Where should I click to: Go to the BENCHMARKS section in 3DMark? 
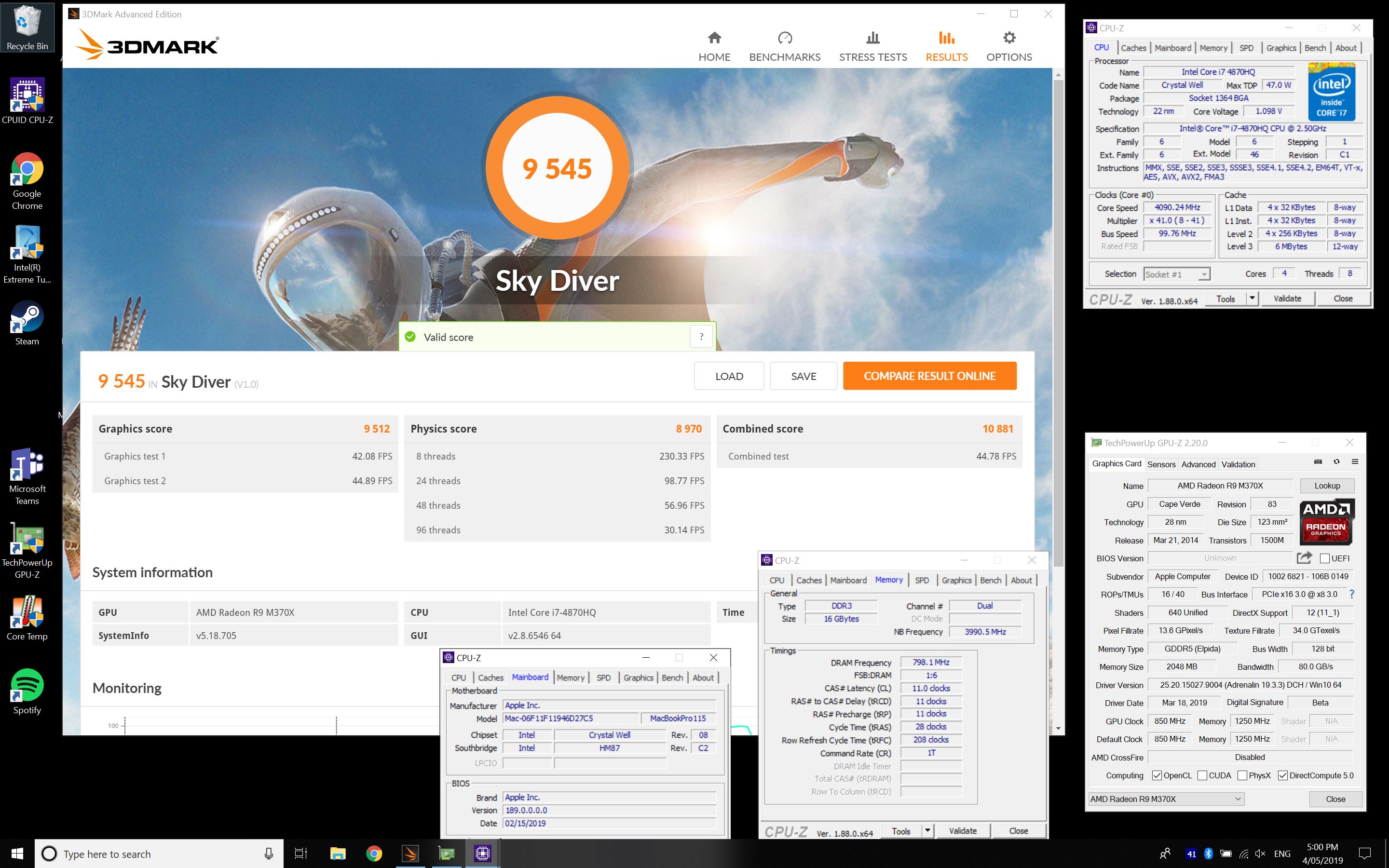[x=785, y=46]
